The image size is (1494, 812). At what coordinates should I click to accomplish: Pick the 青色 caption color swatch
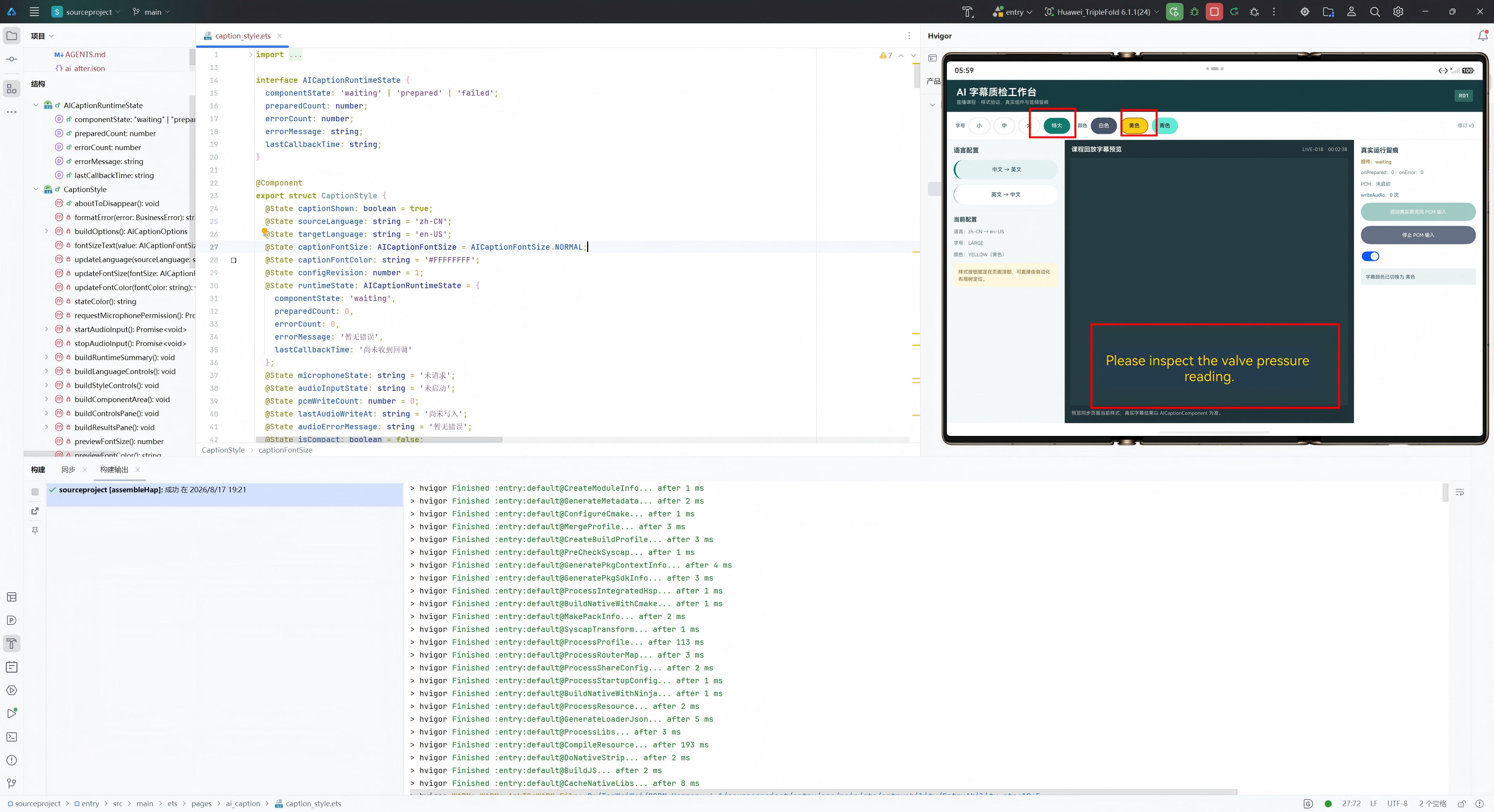(x=1164, y=126)
